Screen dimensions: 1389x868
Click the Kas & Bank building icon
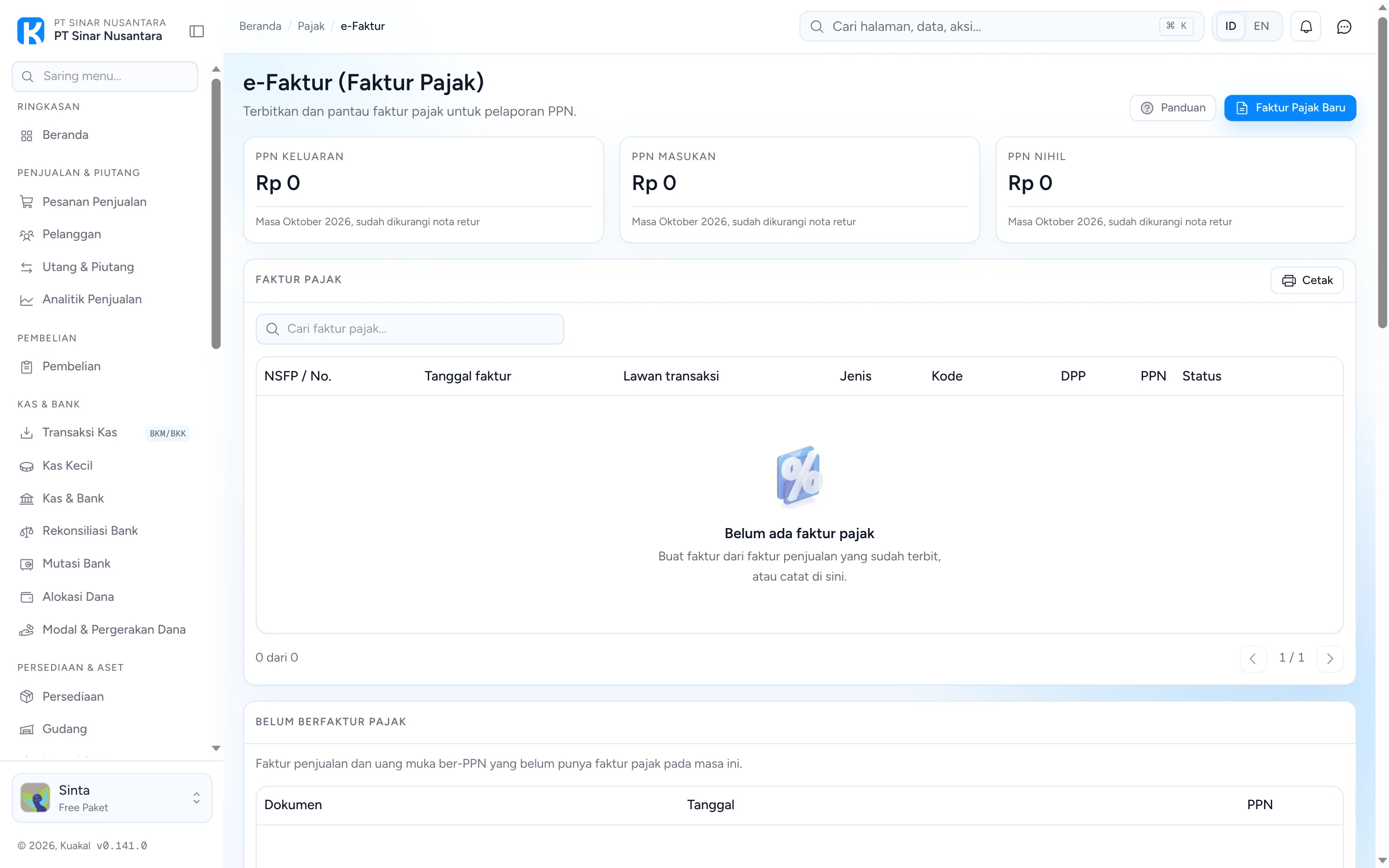point(27,499)
